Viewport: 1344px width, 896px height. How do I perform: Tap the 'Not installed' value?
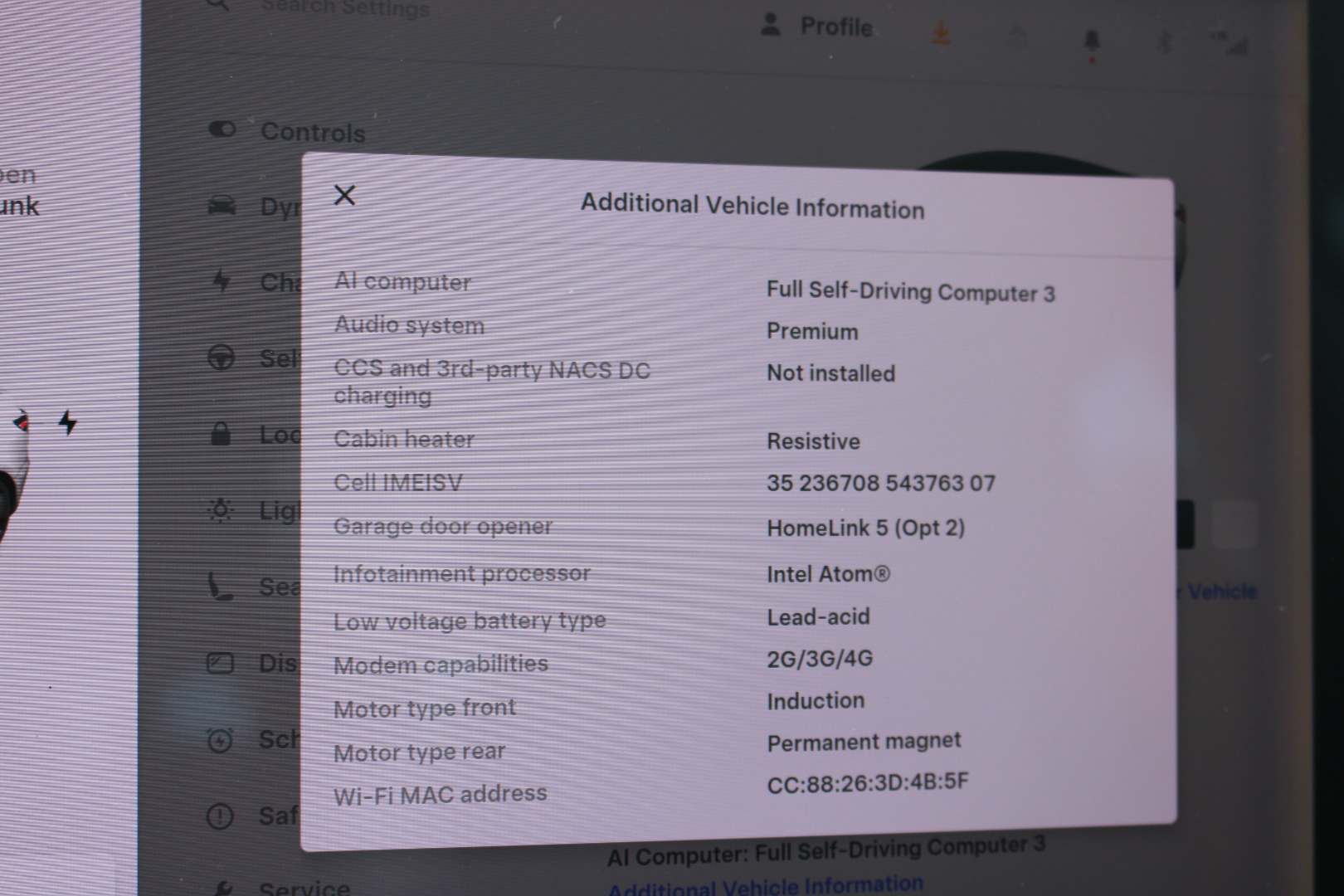coord(830,373)
